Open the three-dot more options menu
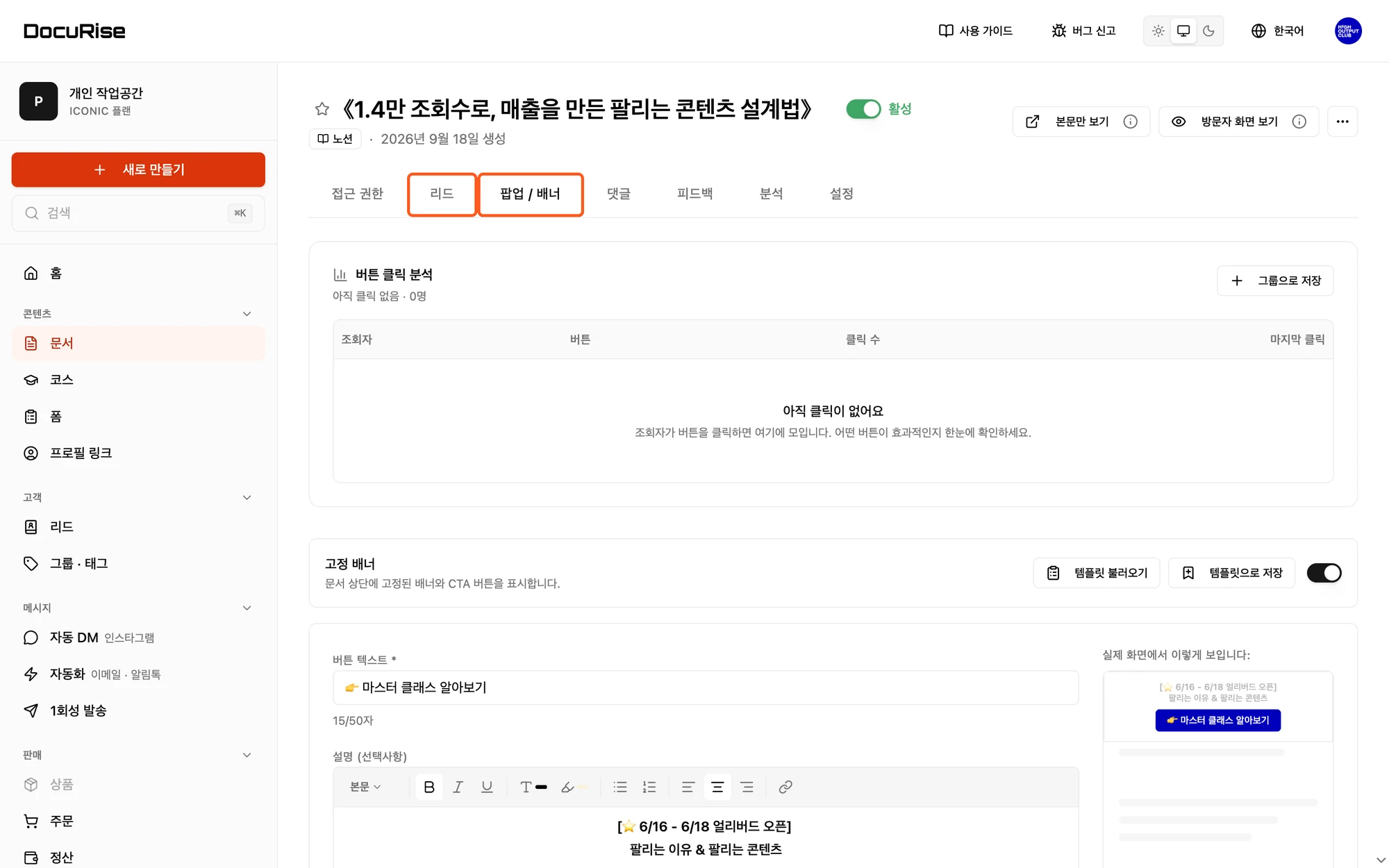This screenshot has width=1389, height=868. click(1342, 122)
